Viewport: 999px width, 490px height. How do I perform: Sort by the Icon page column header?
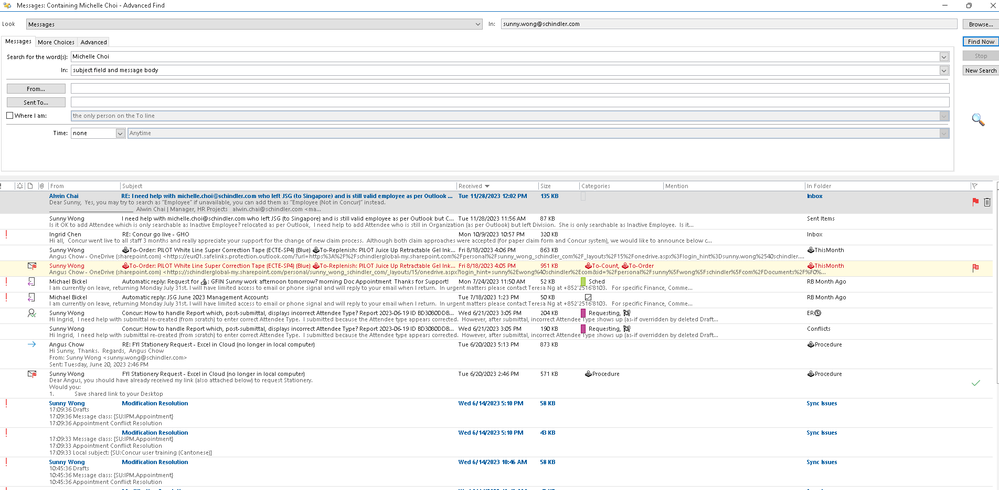tap(31, 186)
